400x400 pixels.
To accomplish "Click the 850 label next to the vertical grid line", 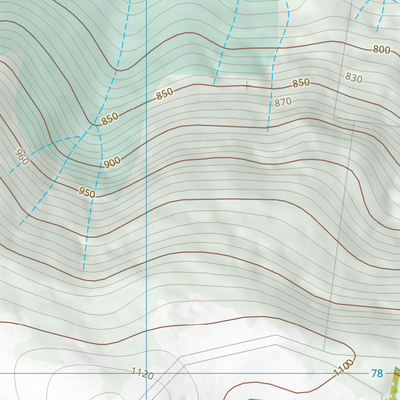I will coord(165,94).
